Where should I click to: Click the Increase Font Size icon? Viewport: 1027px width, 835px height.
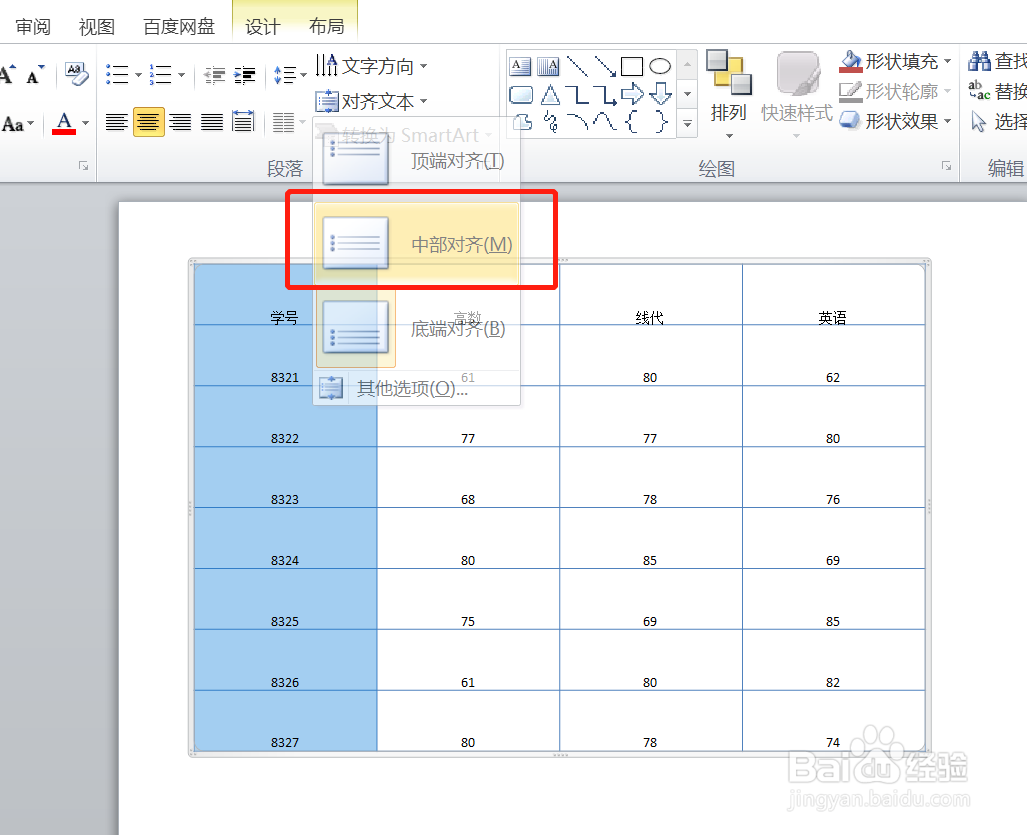pyautogui.click(x=7, y=74)
